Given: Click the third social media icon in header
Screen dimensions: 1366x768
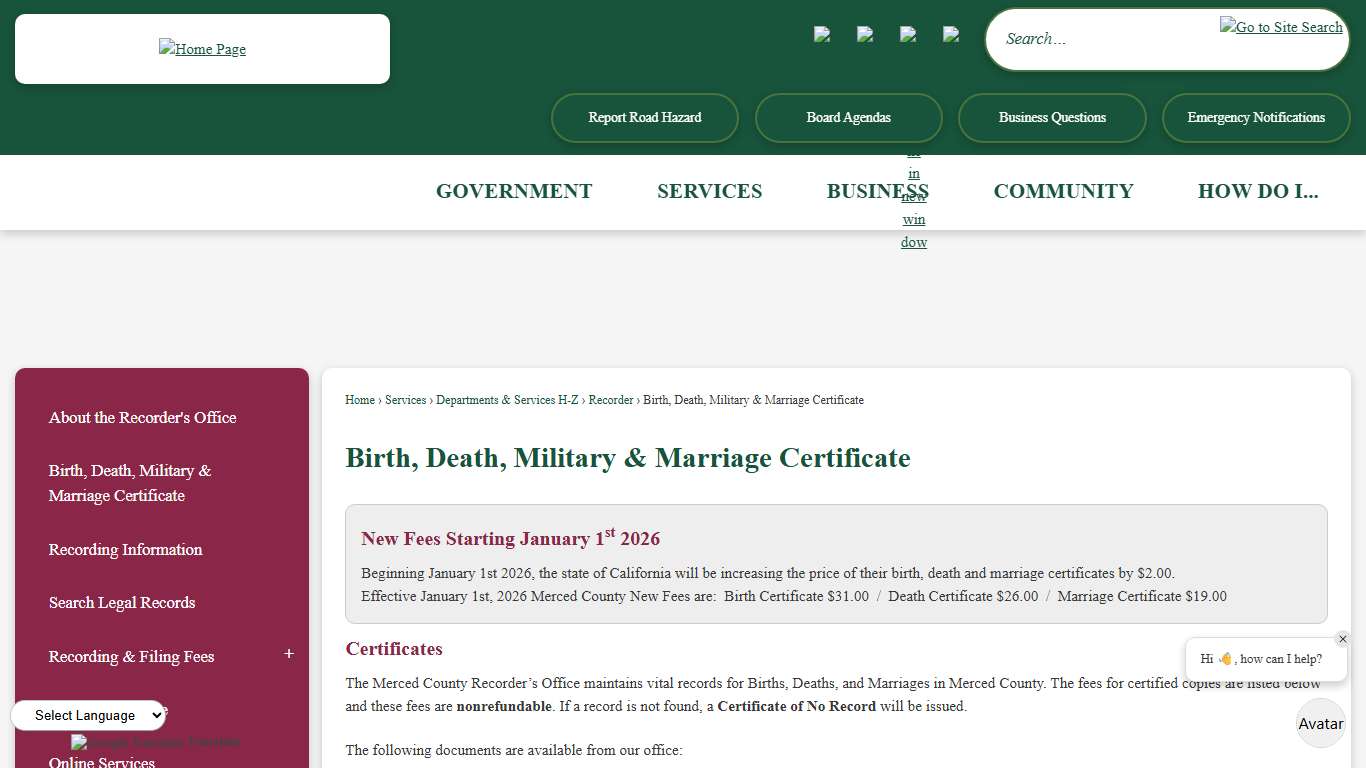Looking at the screenshot, I should [908, 34].
